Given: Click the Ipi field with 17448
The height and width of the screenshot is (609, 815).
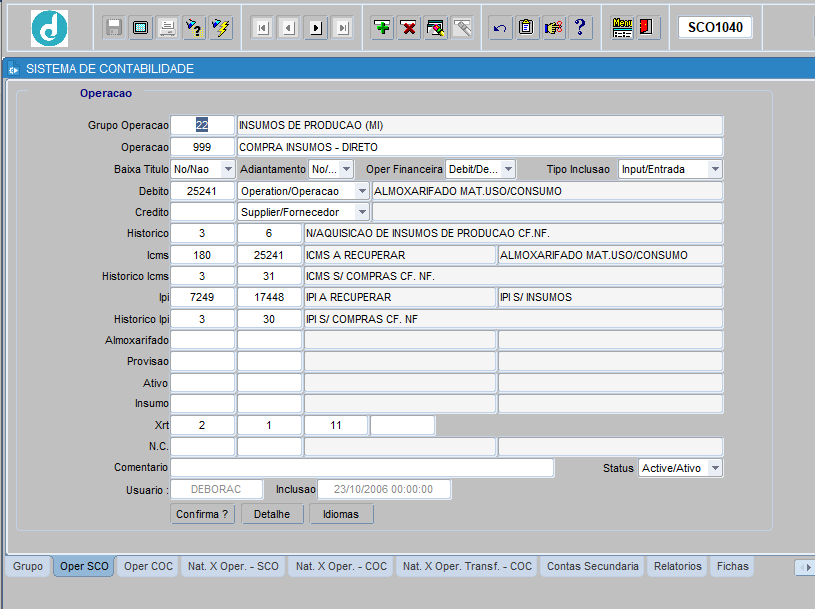Looking at the screenshot, I should (269, 297).
